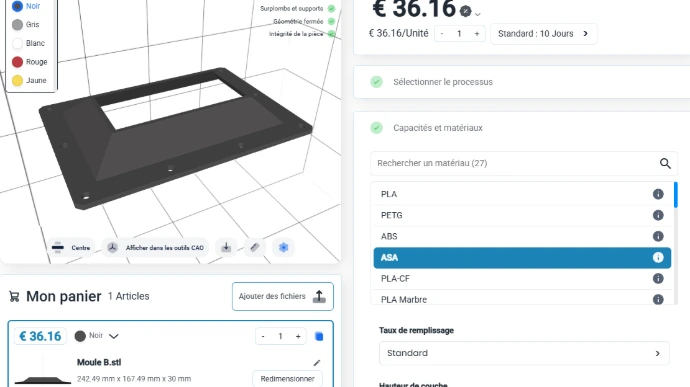Decrease unit quantity in price panel
Image resolution: width=690 pixels, height=387 pixels.
[x=442, y=34]
